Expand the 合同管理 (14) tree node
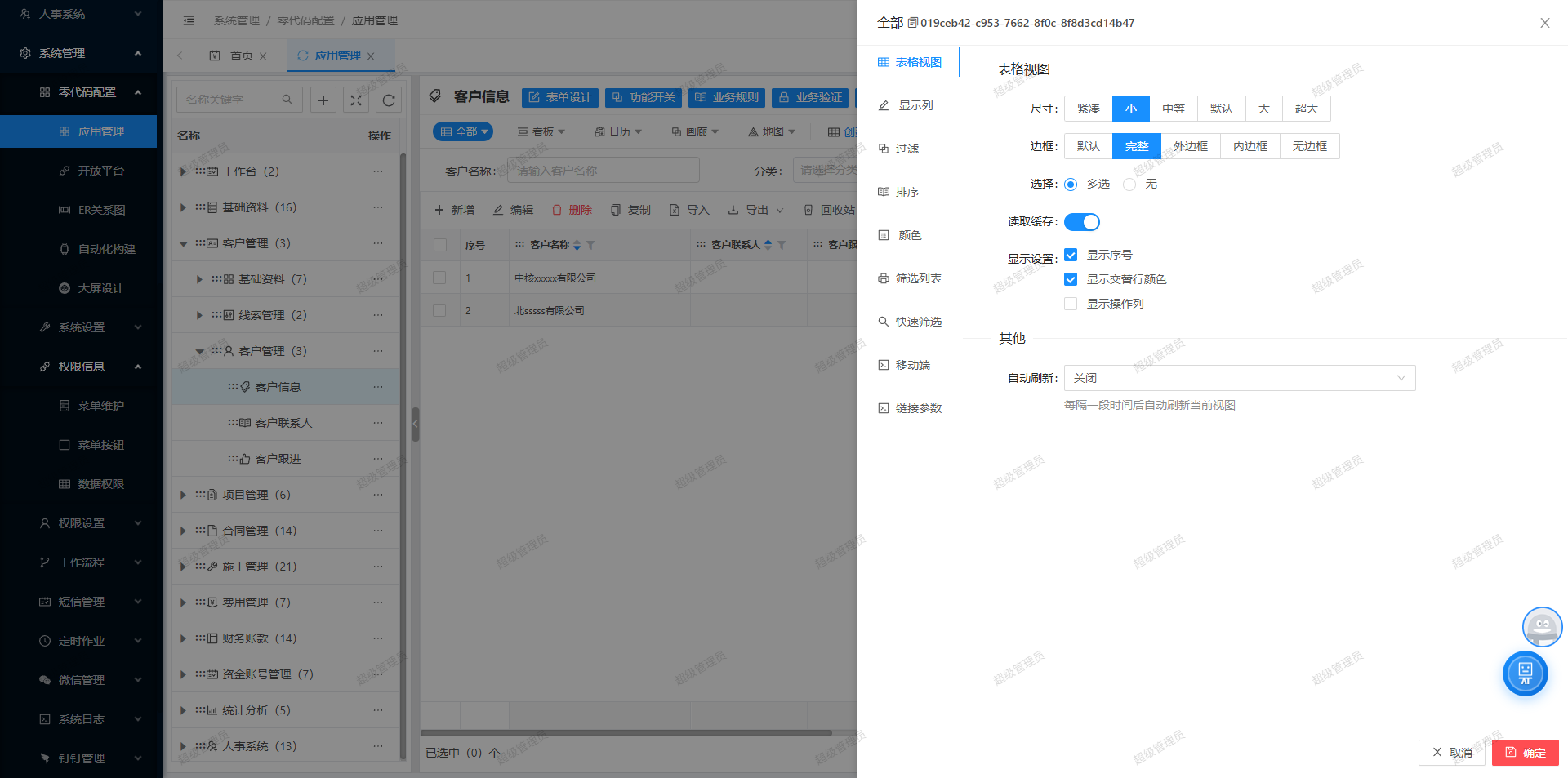The width and height of the screenshot is (1568, 778). 183,531
